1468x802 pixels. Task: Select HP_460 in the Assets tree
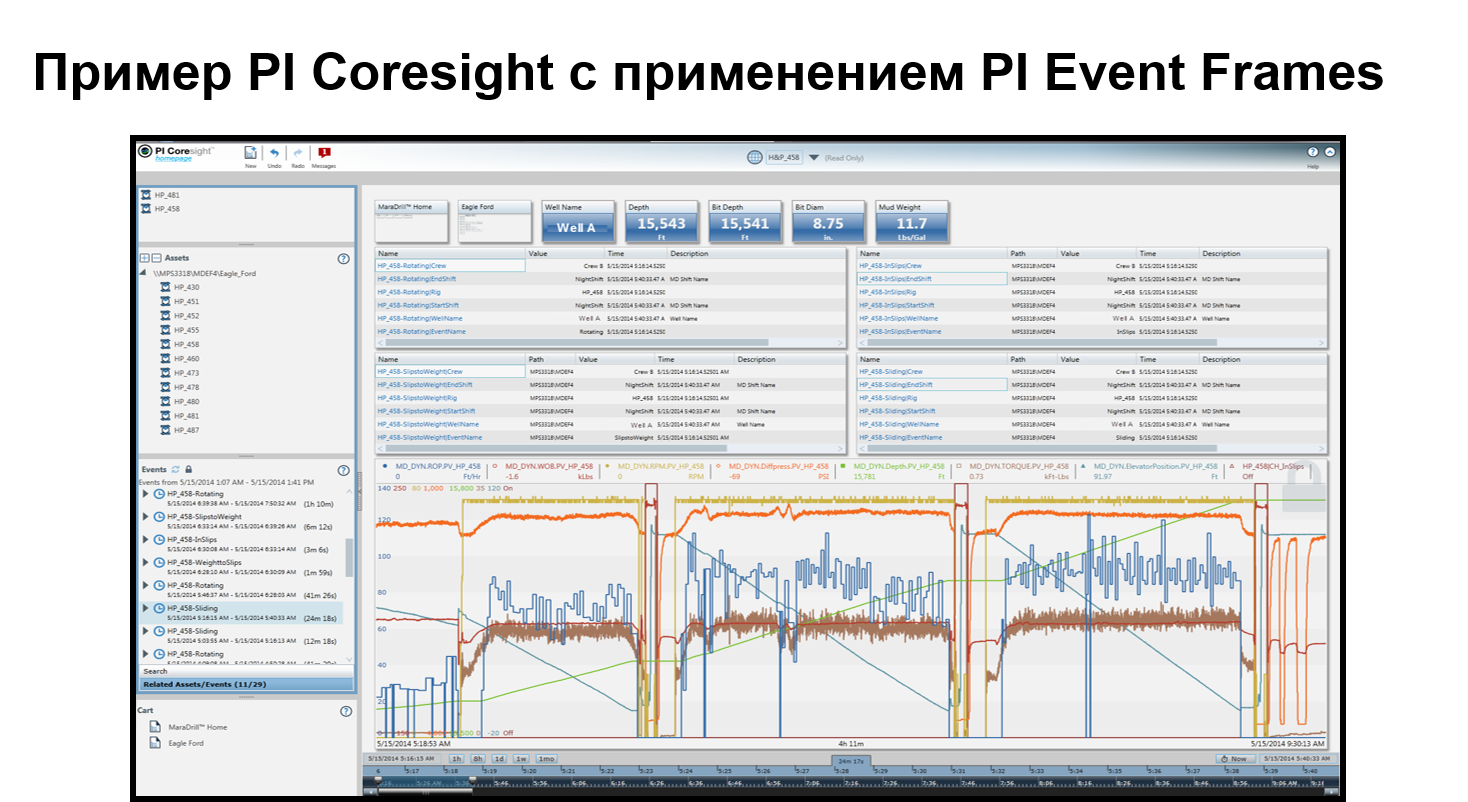tap(186, 358)
